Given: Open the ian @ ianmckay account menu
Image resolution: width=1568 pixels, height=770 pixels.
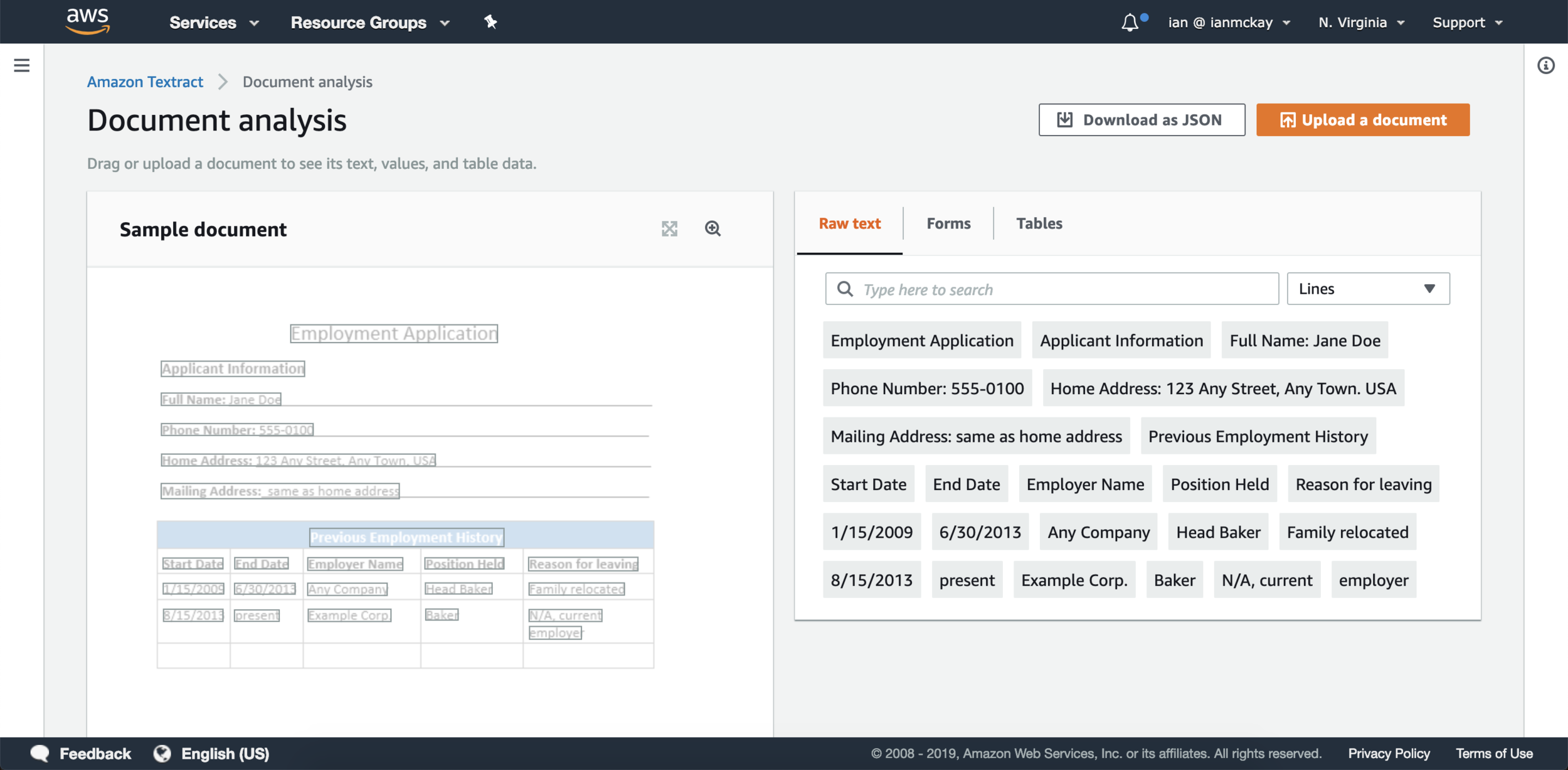Looking at the screenshot, I should (1229, 23).
